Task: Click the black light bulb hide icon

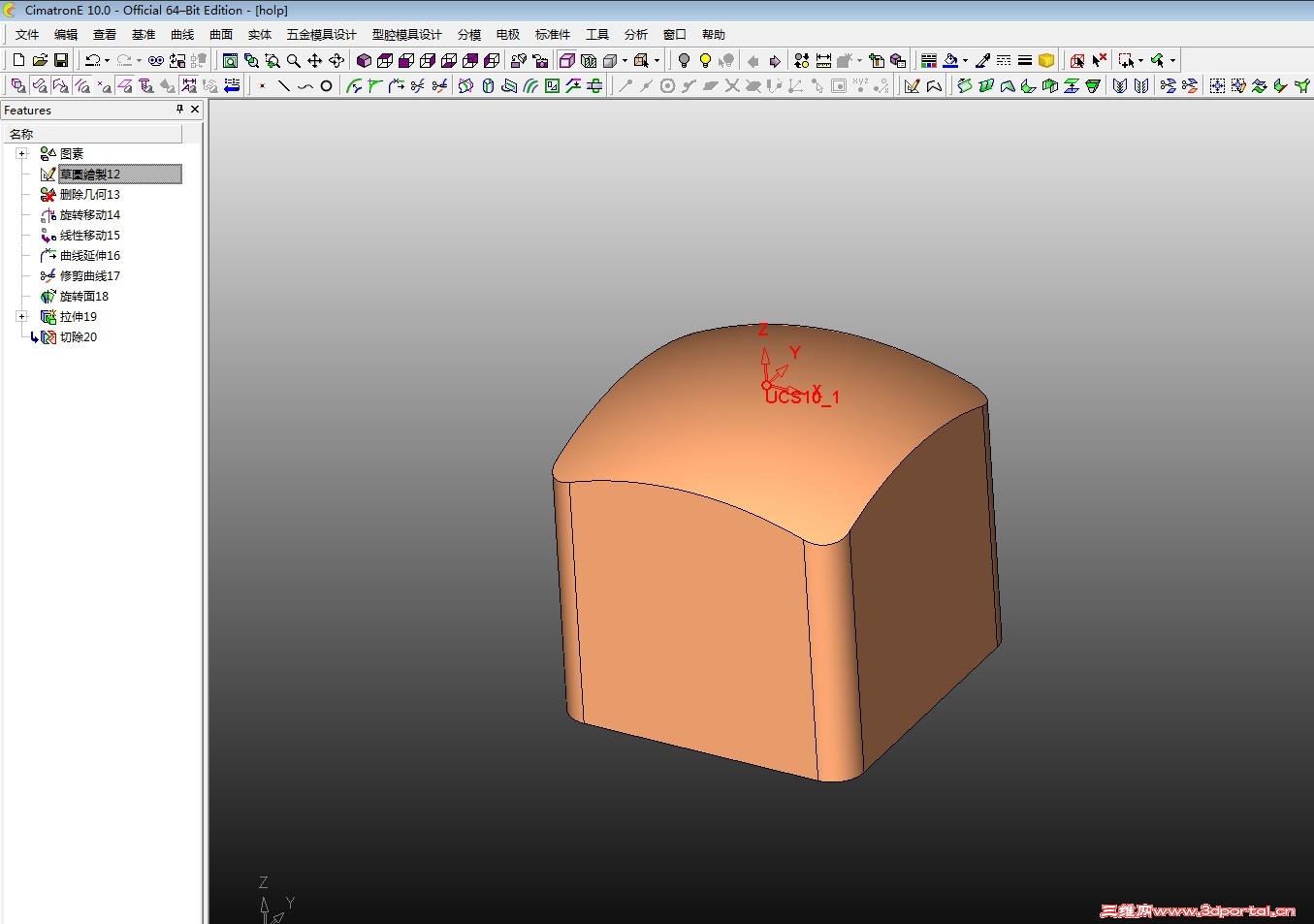Action: coord(684,60)
